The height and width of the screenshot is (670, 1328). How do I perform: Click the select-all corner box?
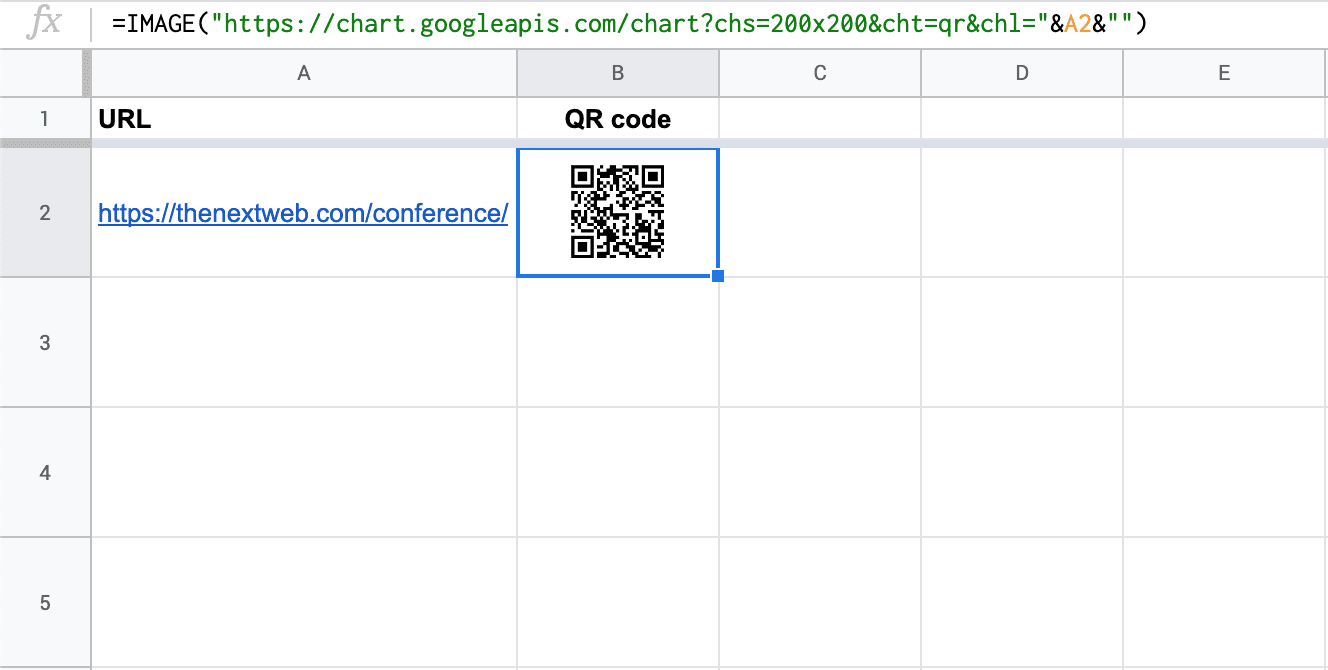pyautogui.click(x=45, y=73)
